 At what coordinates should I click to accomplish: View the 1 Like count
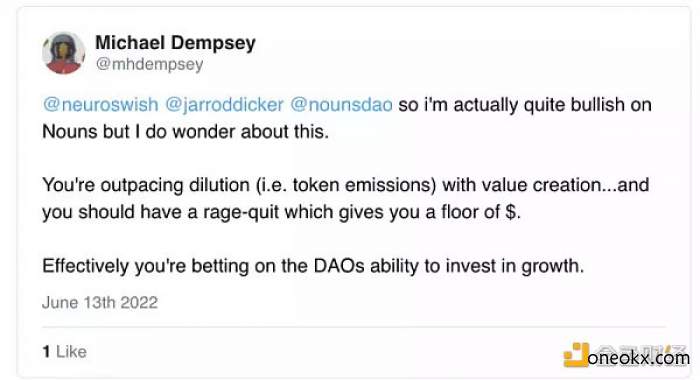pos(65,352)
